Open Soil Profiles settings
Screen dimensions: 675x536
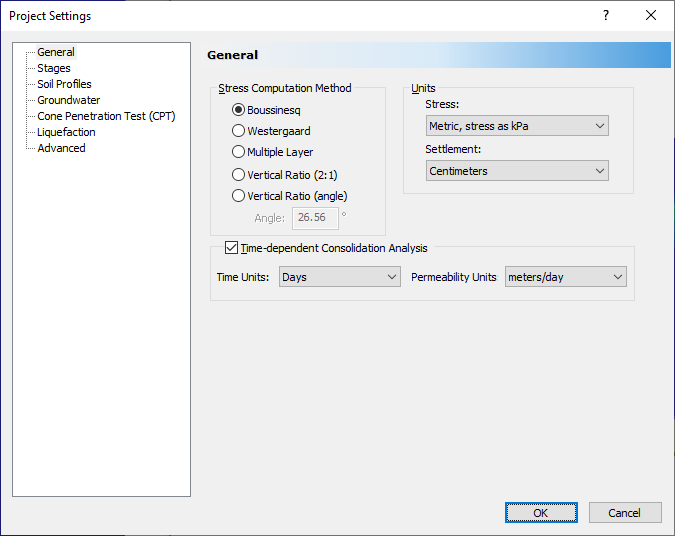[x=64, y=84]
